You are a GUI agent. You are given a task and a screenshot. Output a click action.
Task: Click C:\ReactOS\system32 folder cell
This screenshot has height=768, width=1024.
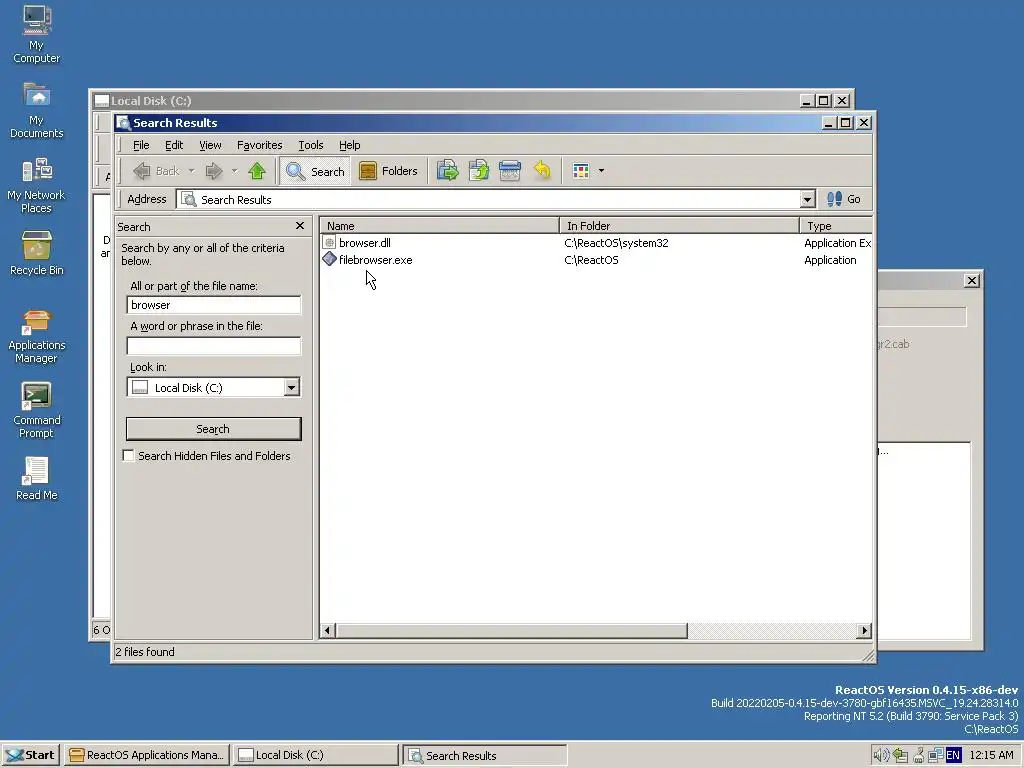pyautogui.click(x=616, y=243)
